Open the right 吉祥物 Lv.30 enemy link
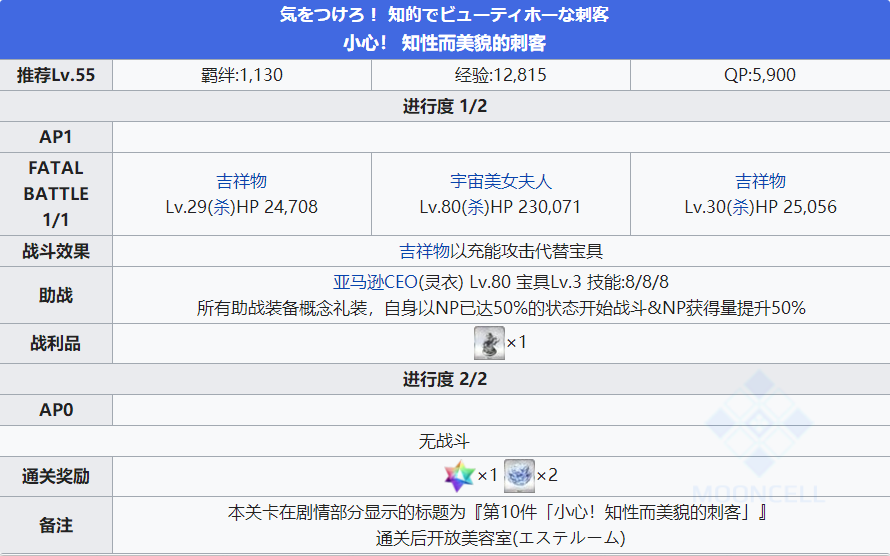Image resolution: width=890 pixels, height=556 pixels. [760, 181]
